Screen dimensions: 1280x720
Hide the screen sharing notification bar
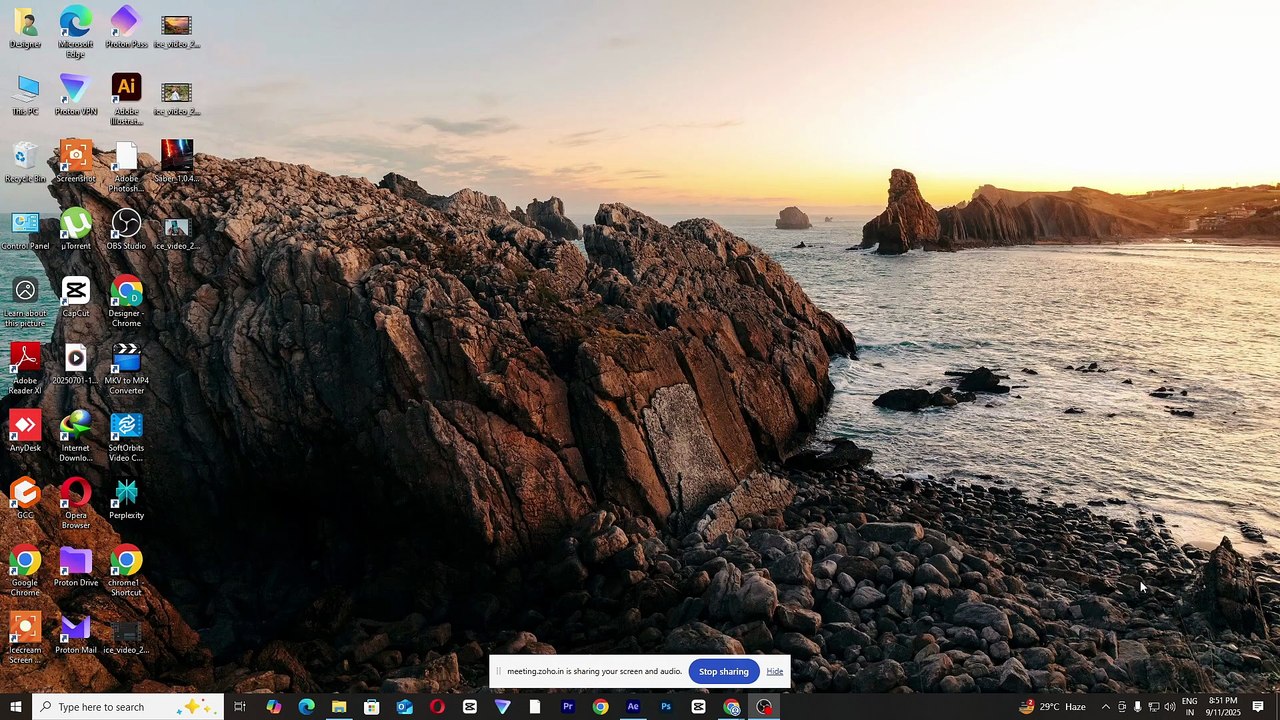tap(775, 672)
